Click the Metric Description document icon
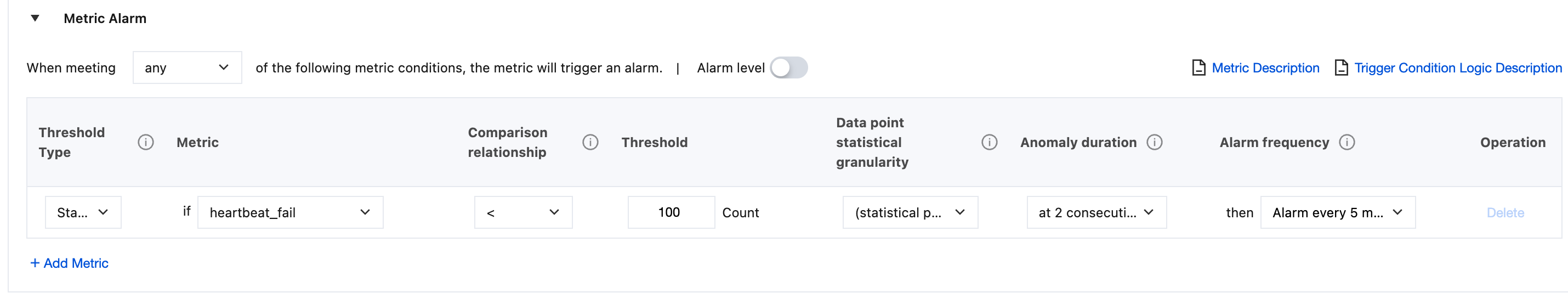 (x=1198, y=67)
